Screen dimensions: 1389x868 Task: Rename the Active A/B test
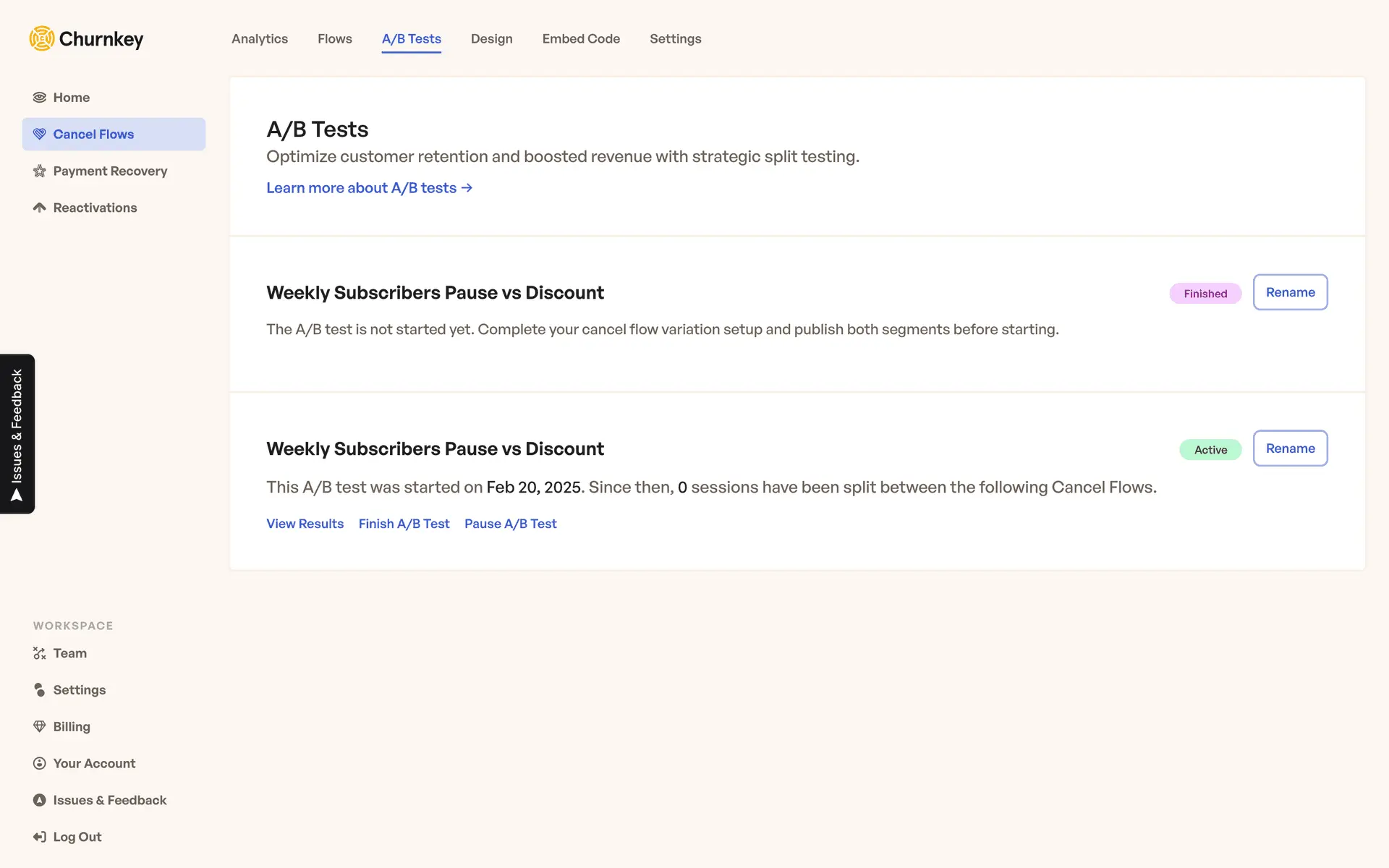click(1290, 448)
